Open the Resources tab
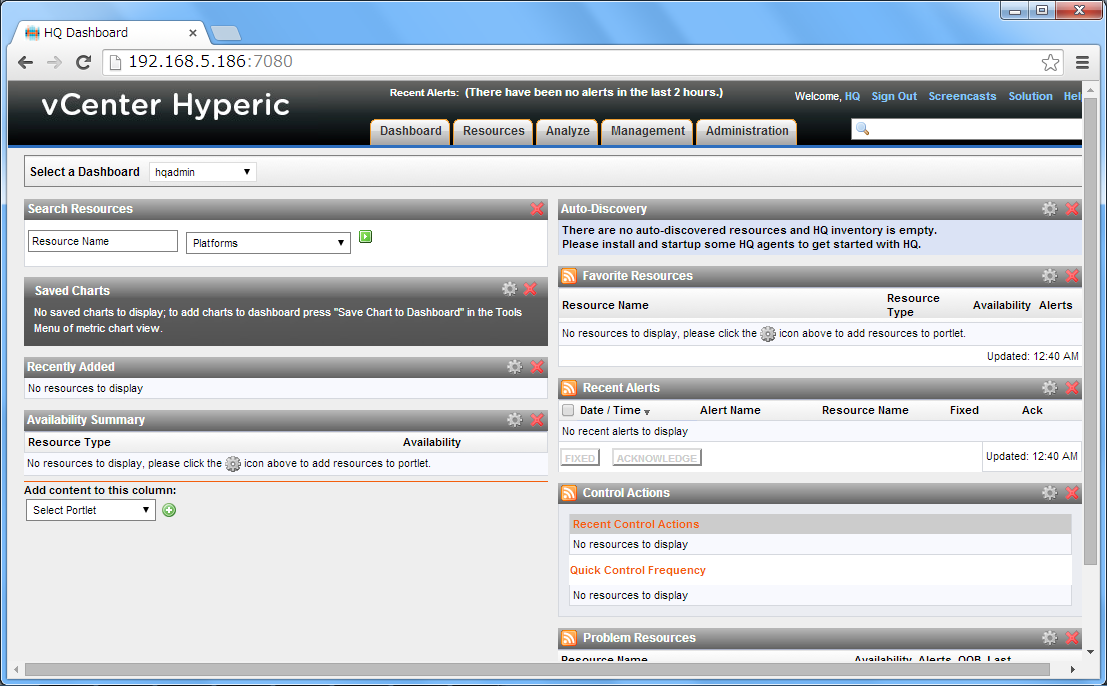Viewport: 1107px width, 686px height. point(493,131)
